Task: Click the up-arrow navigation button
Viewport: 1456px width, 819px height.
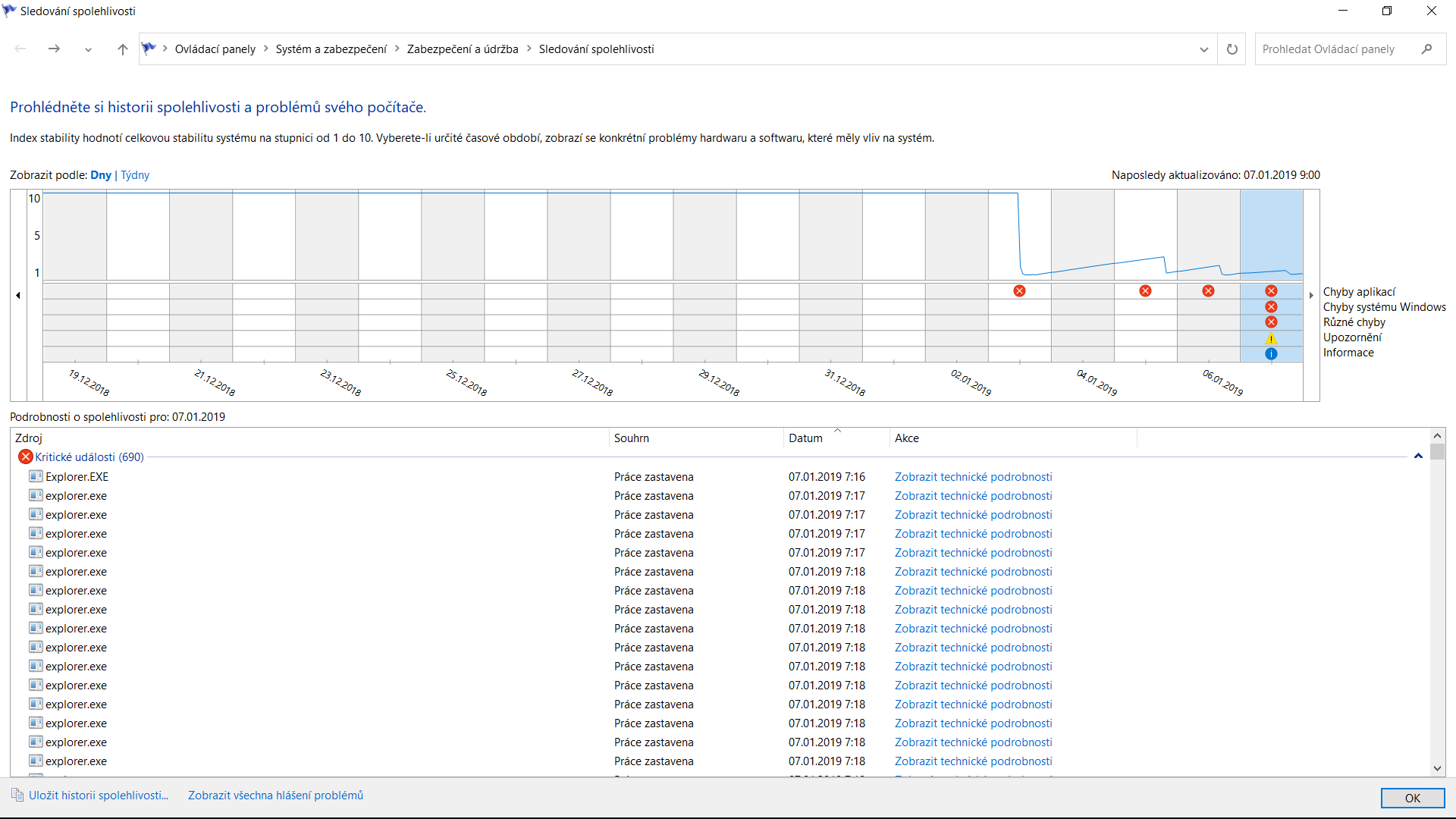Action: [x=122, y=49]
